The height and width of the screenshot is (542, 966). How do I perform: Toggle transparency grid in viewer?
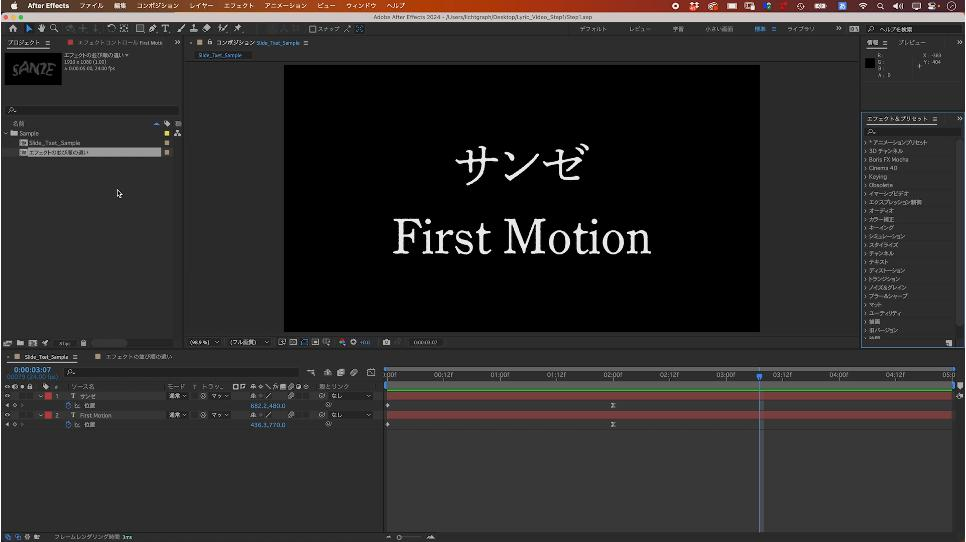pyautogui.click(x=293, y=342)
